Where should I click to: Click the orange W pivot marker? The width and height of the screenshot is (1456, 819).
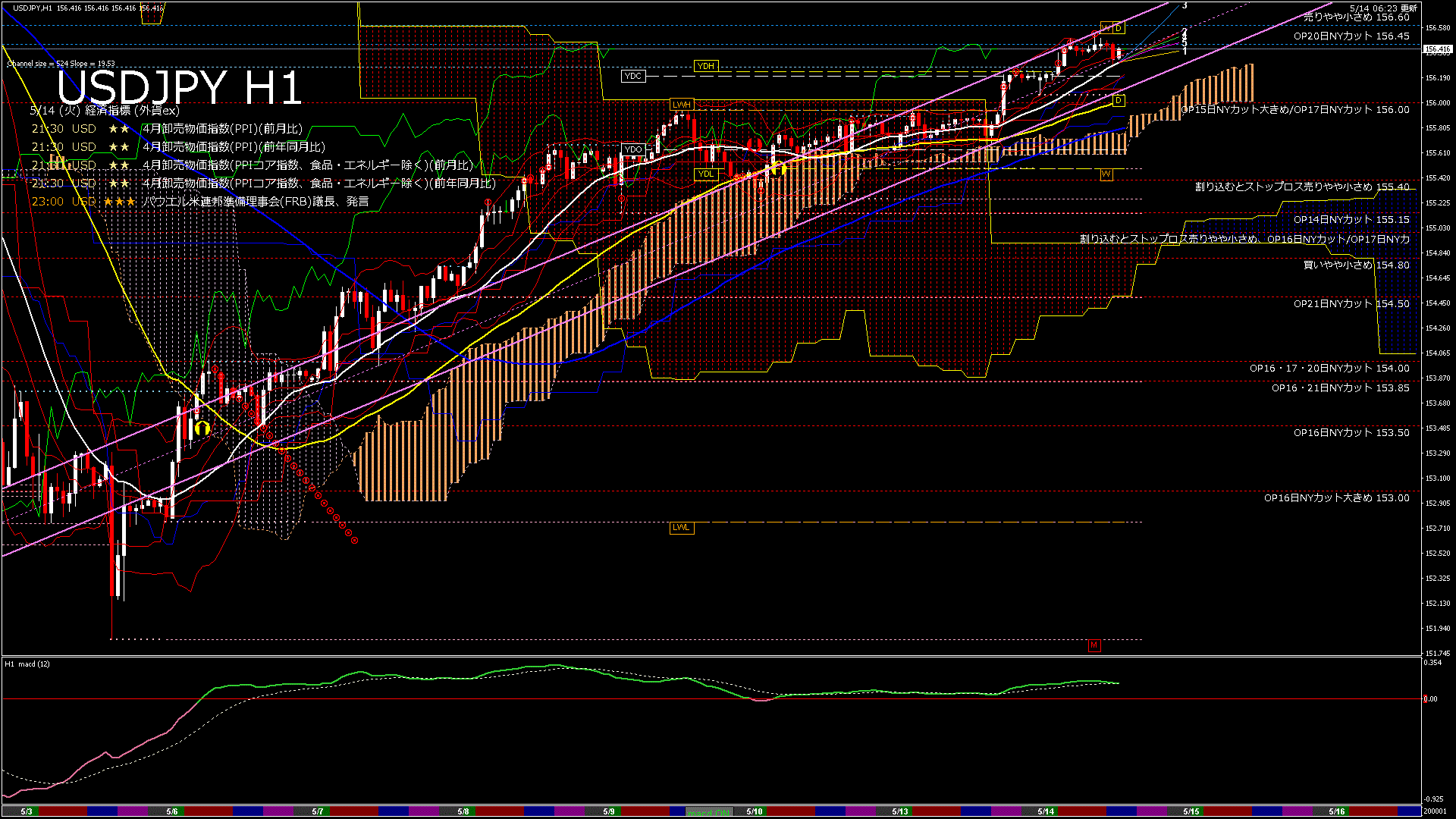1106,174
